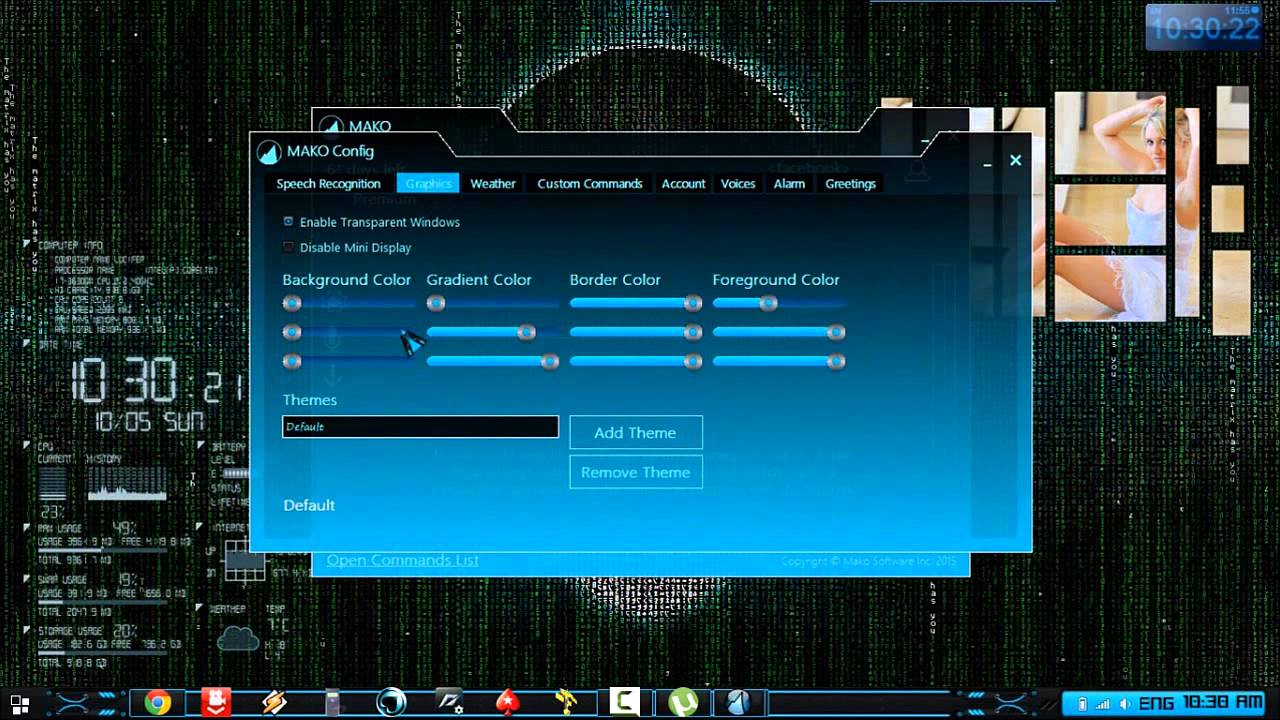Click the Themes name input field

420,427
